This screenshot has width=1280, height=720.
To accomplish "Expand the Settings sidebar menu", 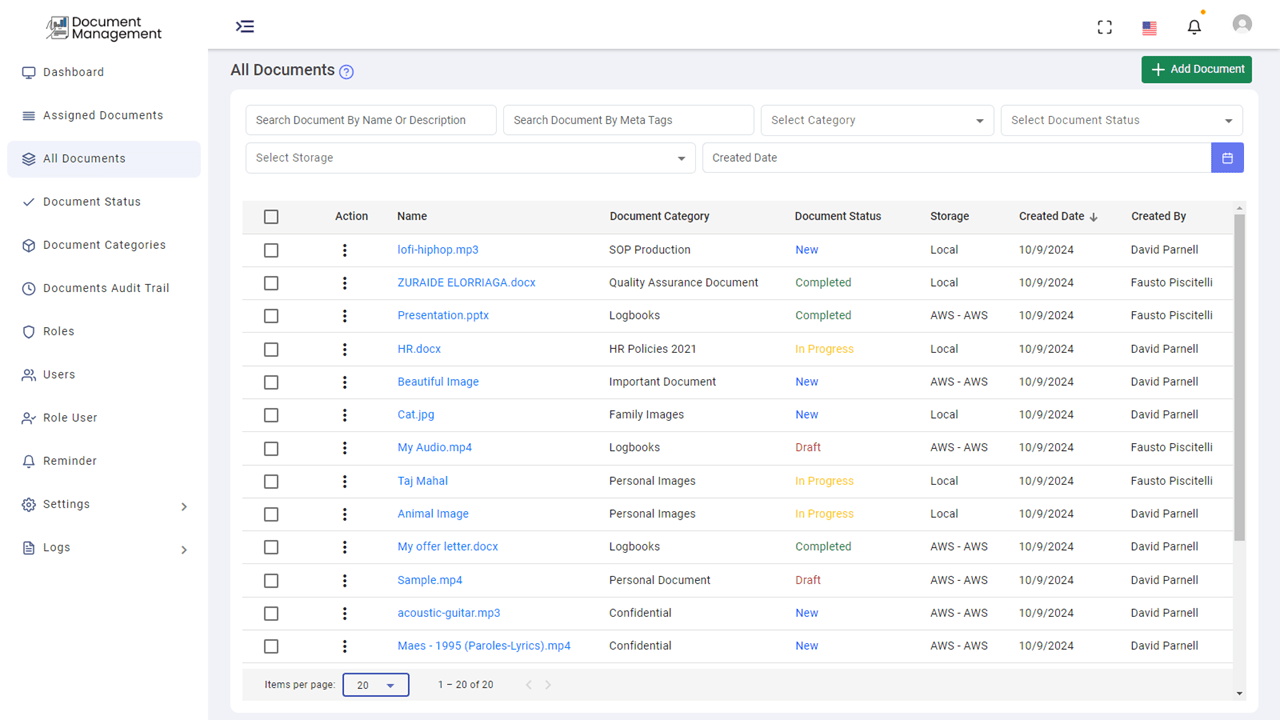I will point(104,505).
